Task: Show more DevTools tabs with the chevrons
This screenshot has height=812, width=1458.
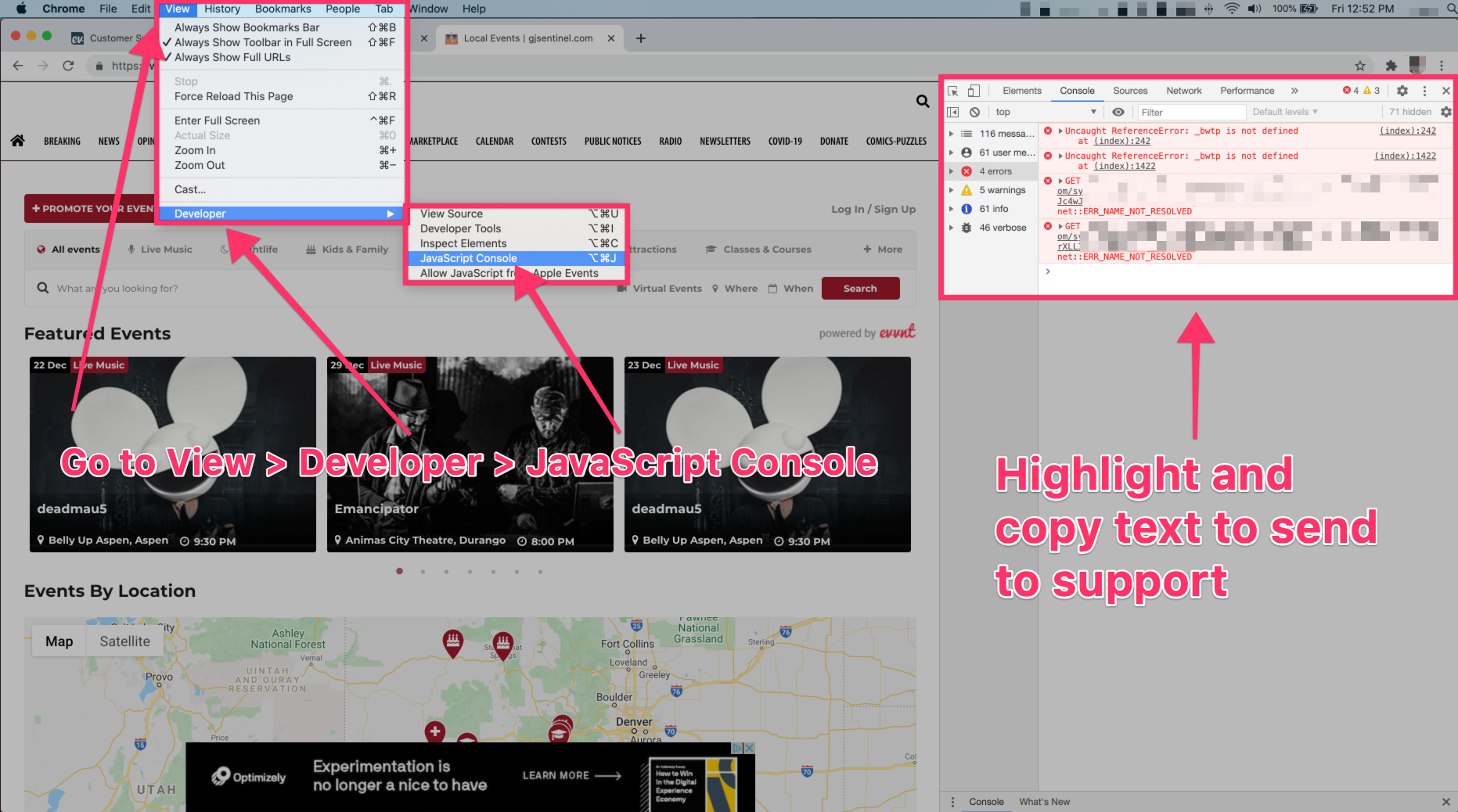Action: (x=1294, y=91)
